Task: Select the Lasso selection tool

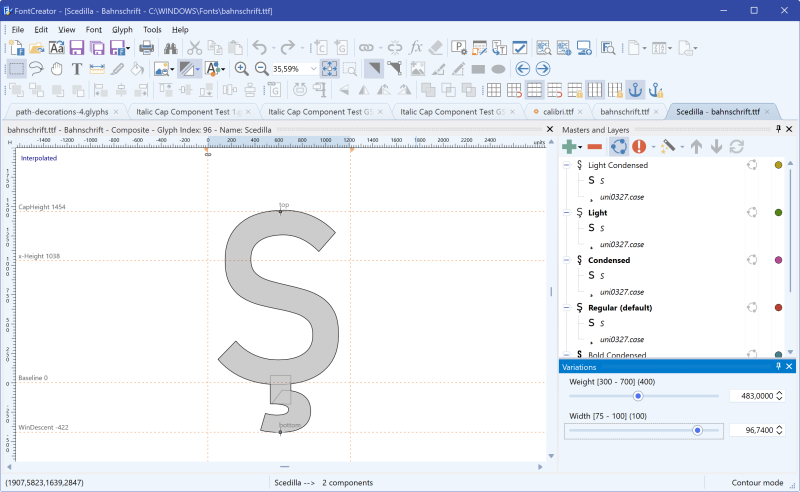Action: tap(36, 68)
